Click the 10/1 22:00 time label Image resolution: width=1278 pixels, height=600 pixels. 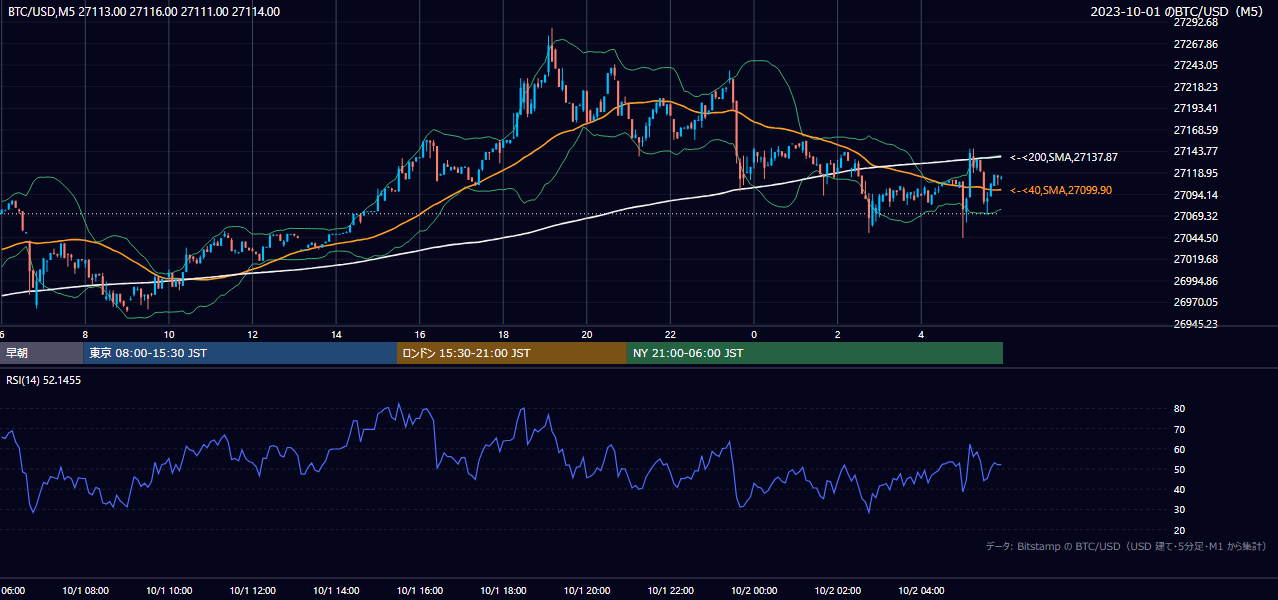[670, 591]
